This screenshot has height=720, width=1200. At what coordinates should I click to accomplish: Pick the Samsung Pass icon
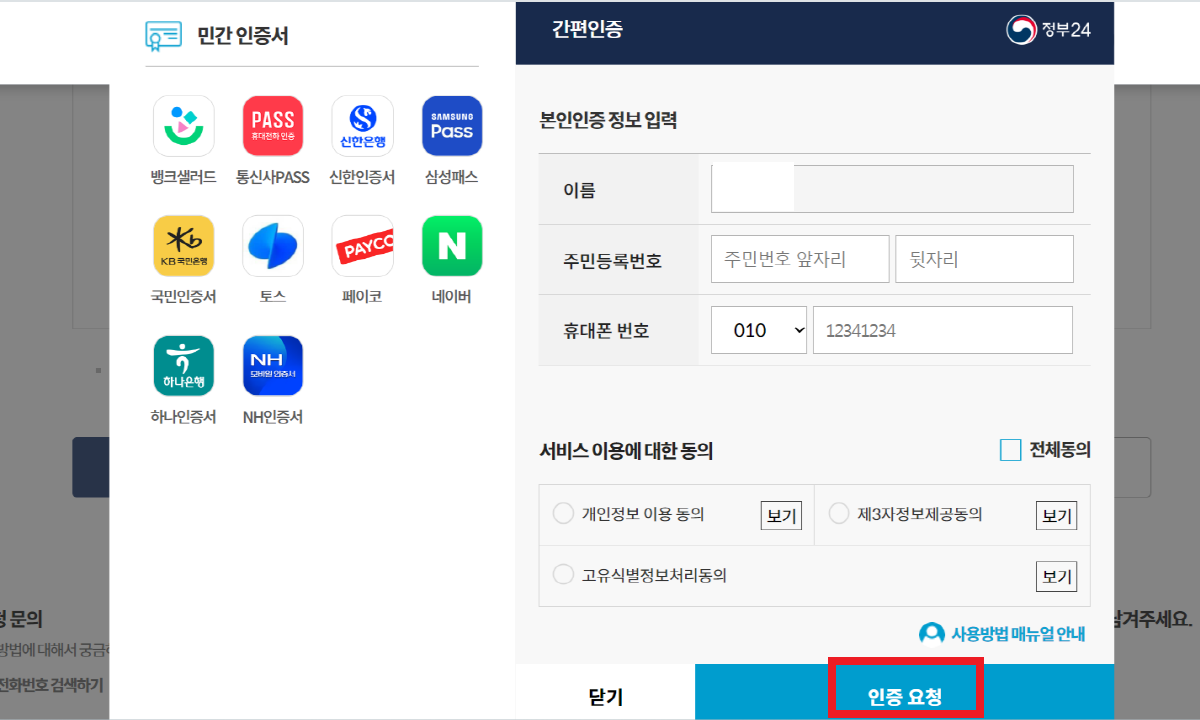(452, 126)
